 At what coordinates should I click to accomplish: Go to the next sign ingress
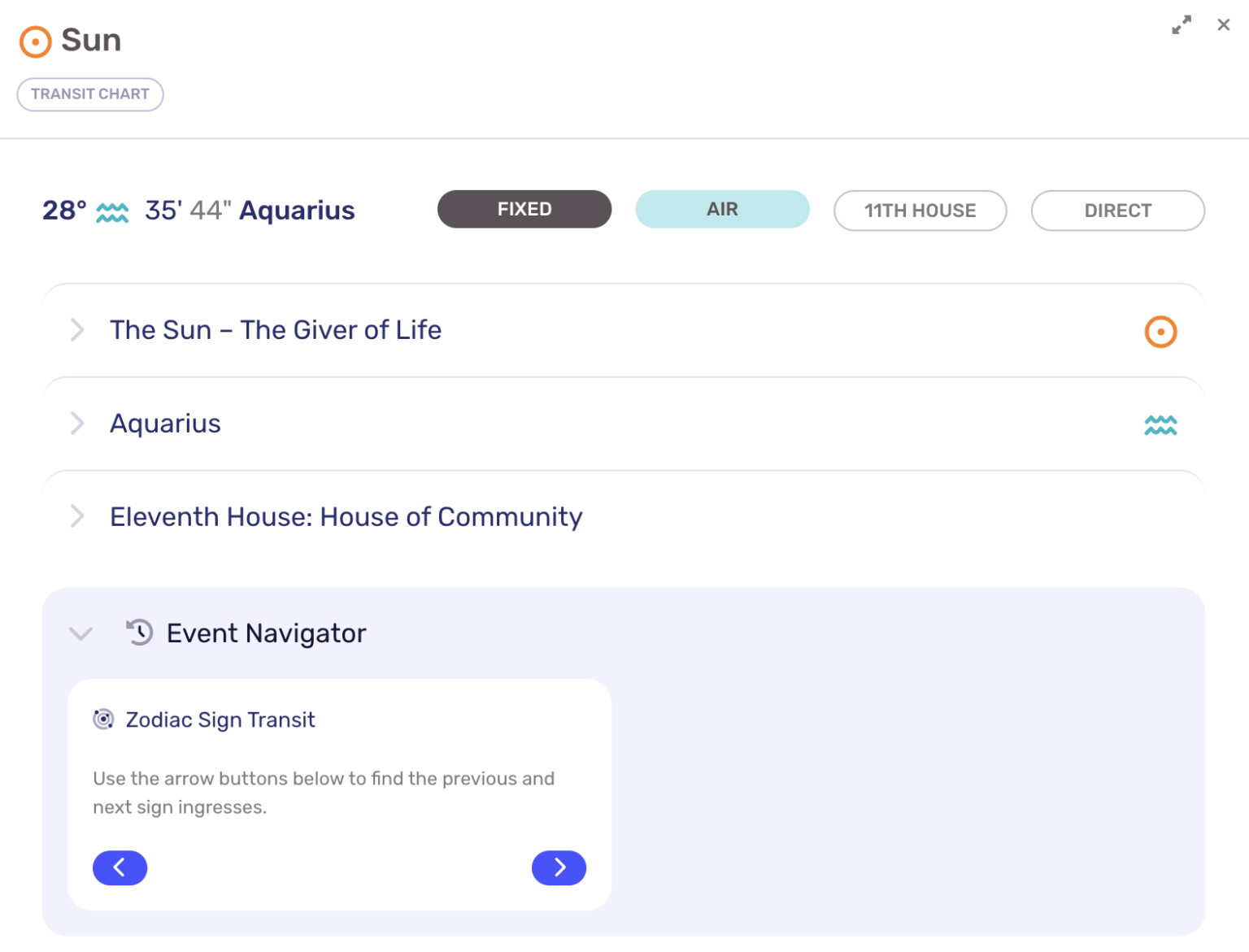point(559,867)
